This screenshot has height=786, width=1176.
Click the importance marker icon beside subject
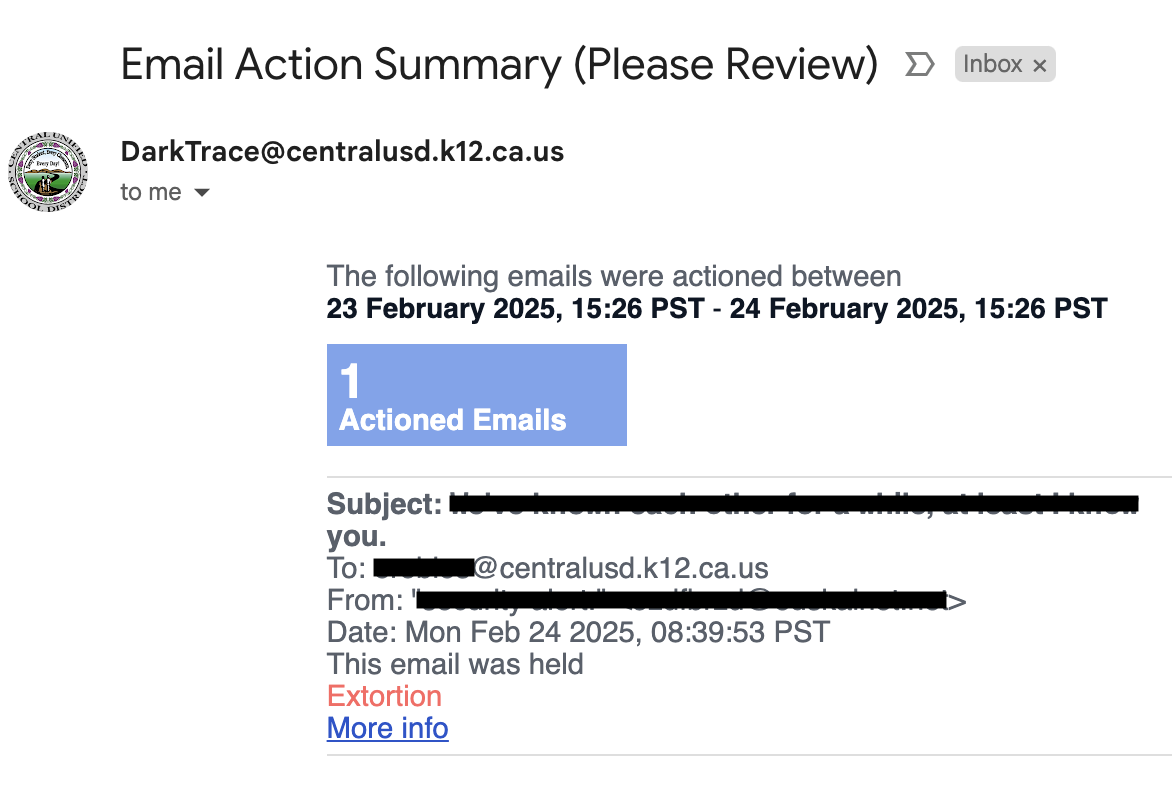pos(920,64)
